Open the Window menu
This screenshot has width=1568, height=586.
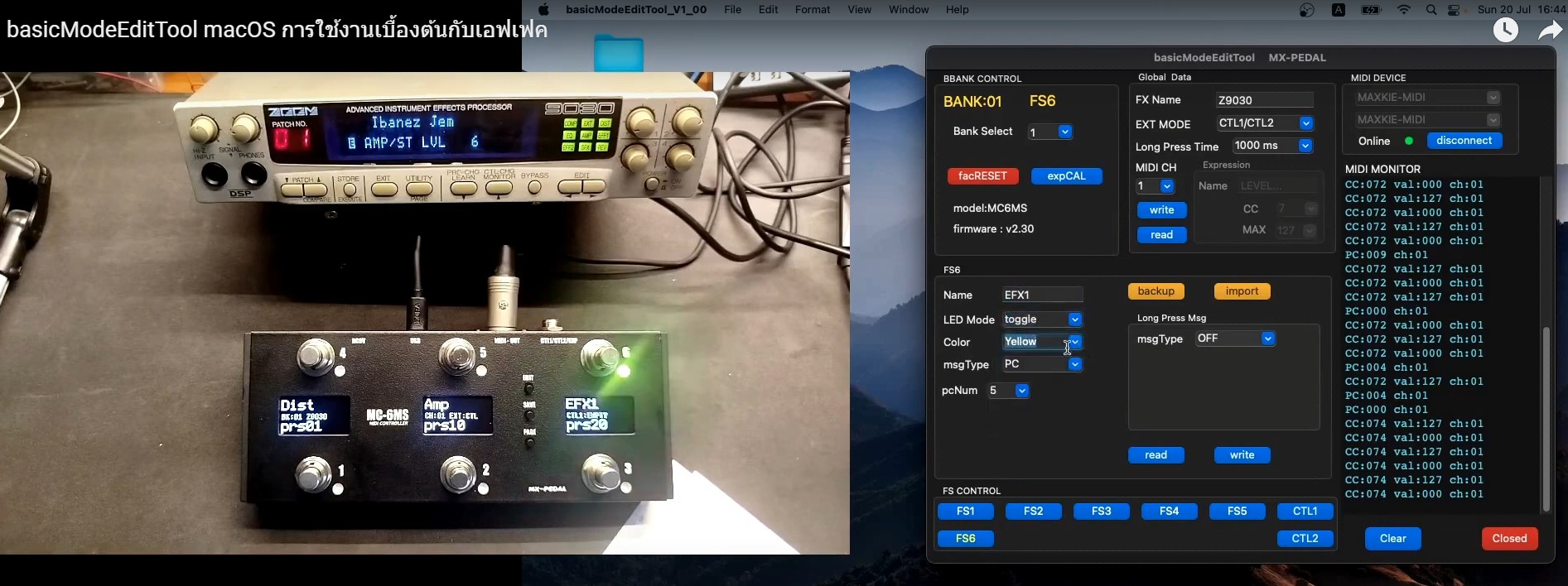pos(908,10)
